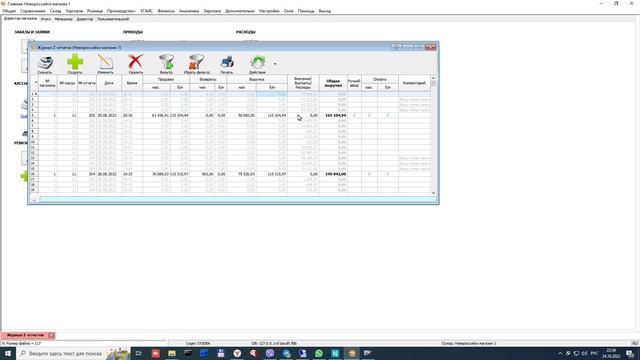Open Viber from taskbar
The width and height of the screenshot is (640, 360).
(270, 353)
